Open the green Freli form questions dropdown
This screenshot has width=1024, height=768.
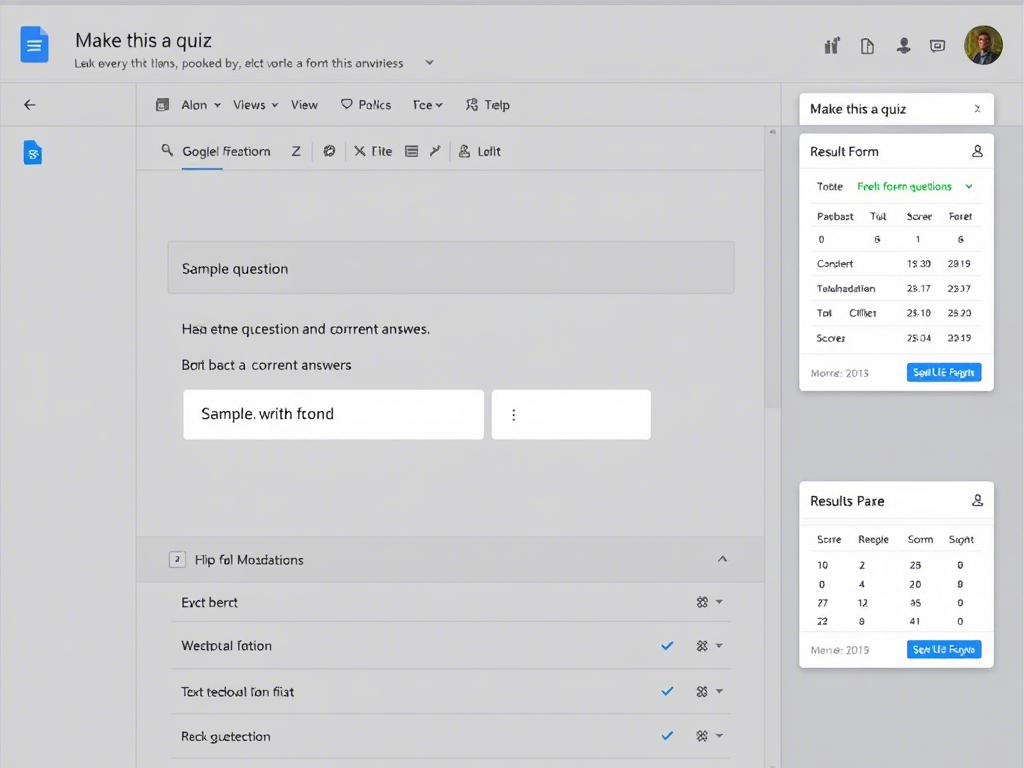click(x=906, y=186)
